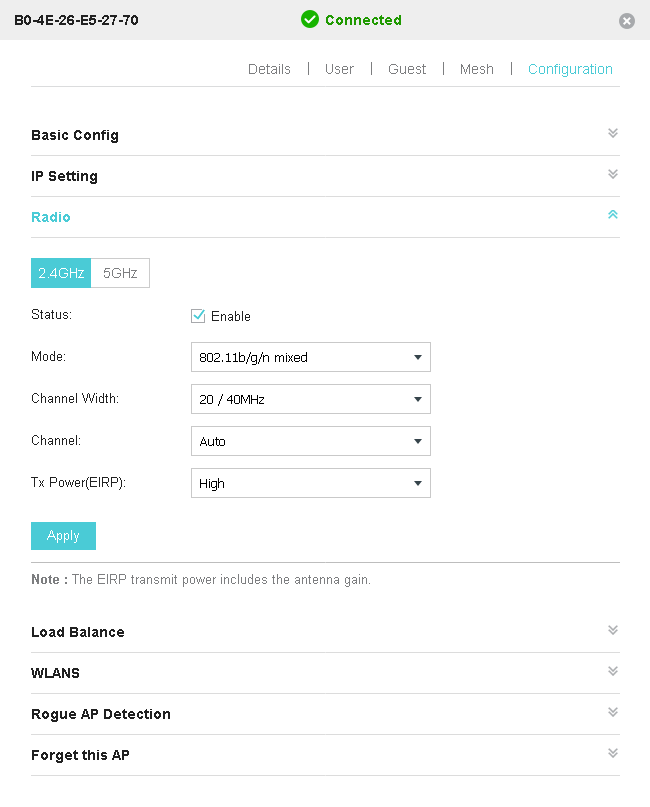The image size is (650, 807).
Task: Expand the Load Balance section chevron
Action: pyautogui.click(x=613, y=631)
